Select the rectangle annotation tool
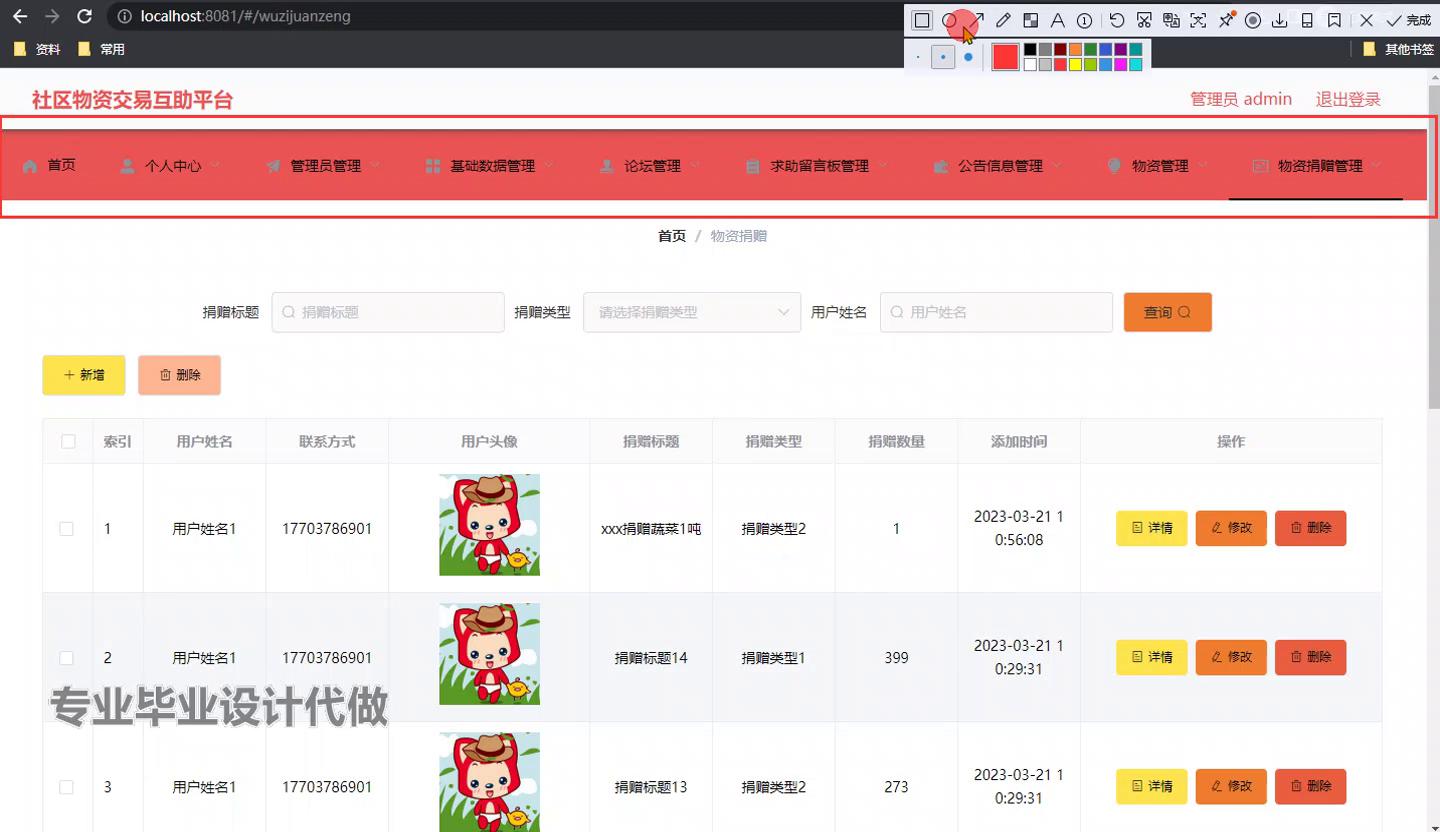The image size is (1440, 832). (922, 20)
